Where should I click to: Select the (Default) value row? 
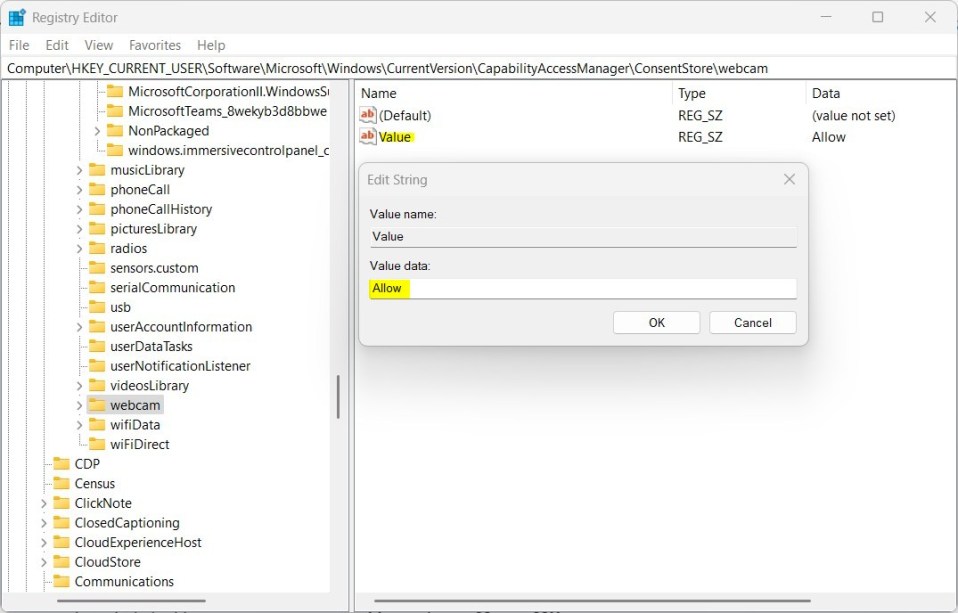click(404, 116)
